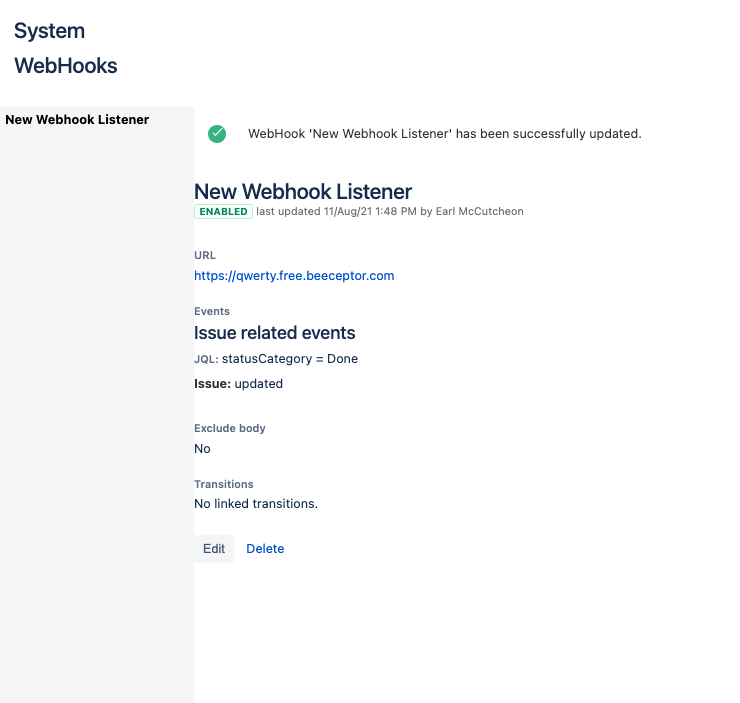
Task: Click the green success checkmark icon
Action: 217,134
